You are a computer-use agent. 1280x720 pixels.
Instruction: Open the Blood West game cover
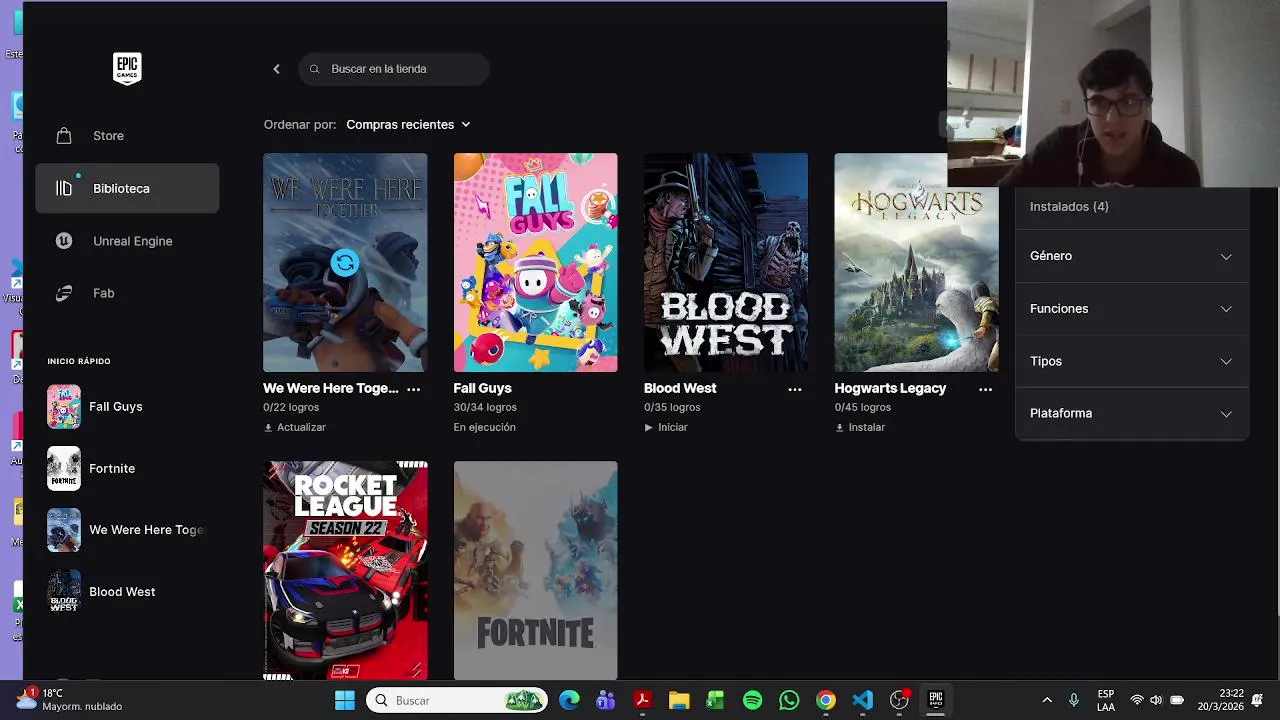click(726, 262)
